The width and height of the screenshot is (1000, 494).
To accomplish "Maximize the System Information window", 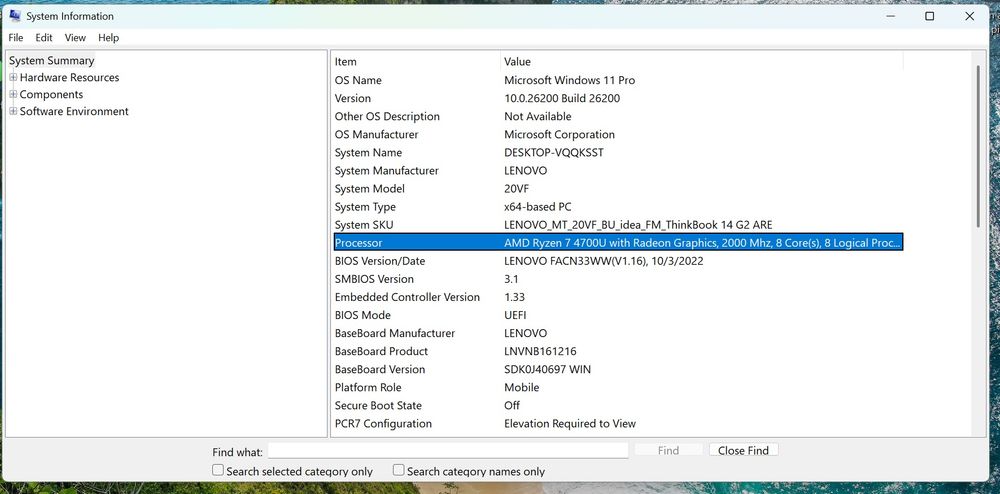I will pyautogui.click(x=929, y=16).
